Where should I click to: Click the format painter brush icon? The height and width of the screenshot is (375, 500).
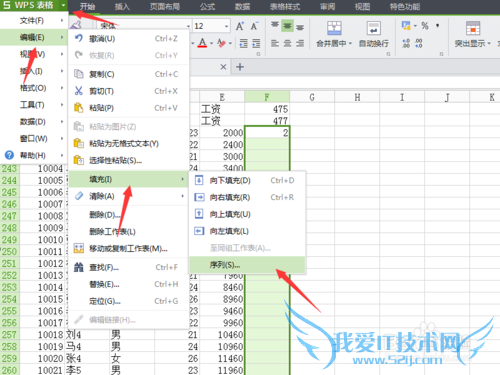click(76, 25)
